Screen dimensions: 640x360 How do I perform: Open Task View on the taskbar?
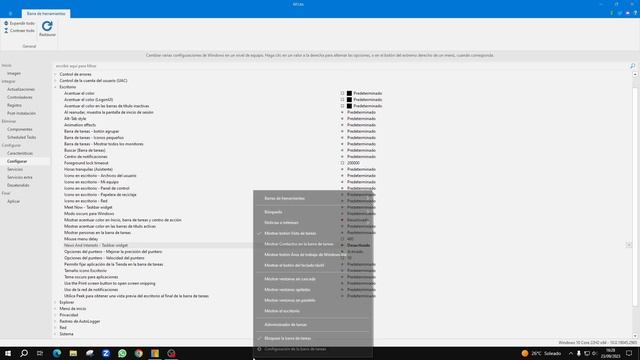40,353
